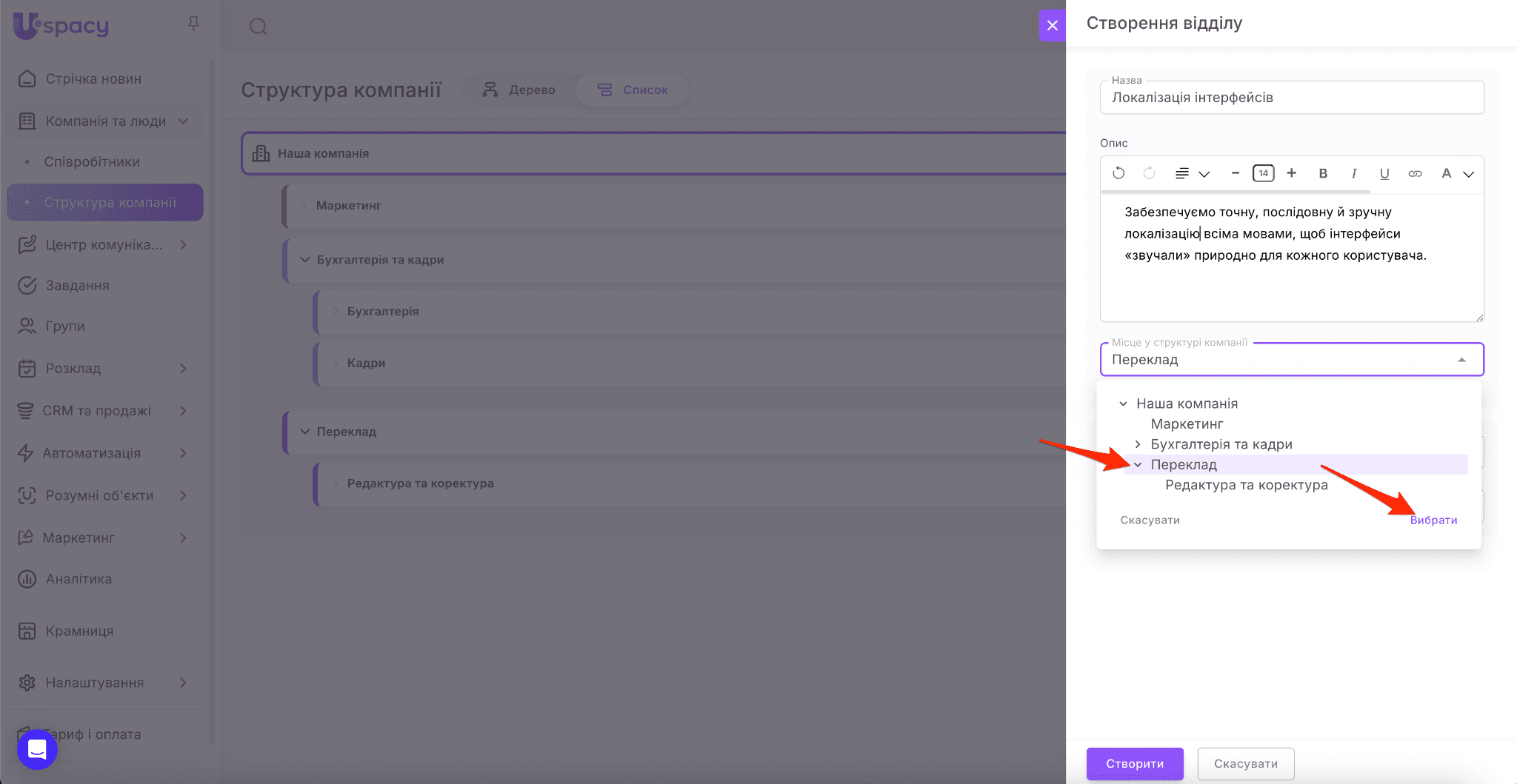
Task: Toggle italic text formatting
Action: pyautogui.click(x=1354, y=173)
